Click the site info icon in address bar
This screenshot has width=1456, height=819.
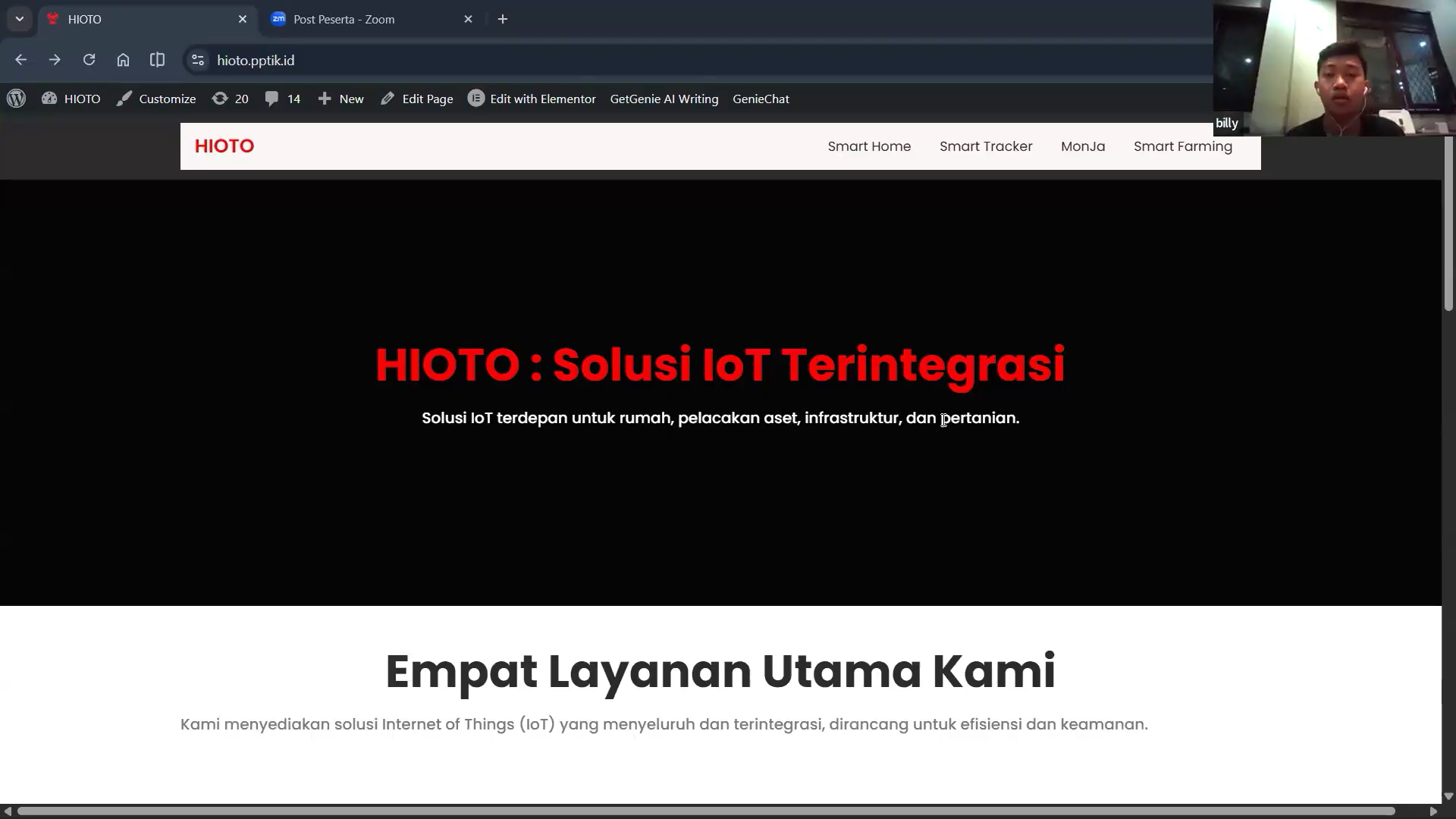198,60
